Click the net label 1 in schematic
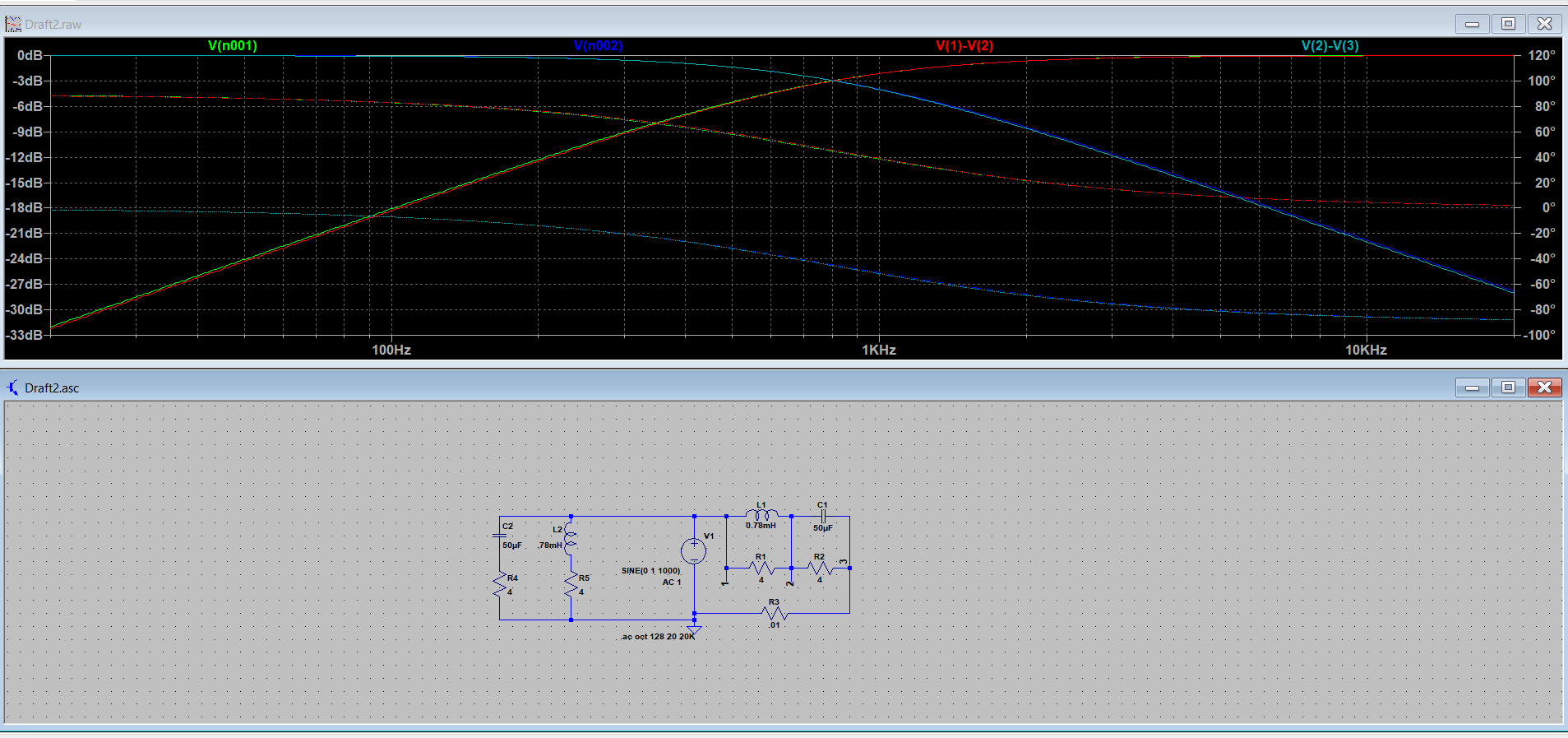1568x738 pixels. click(x=725, y=584)
